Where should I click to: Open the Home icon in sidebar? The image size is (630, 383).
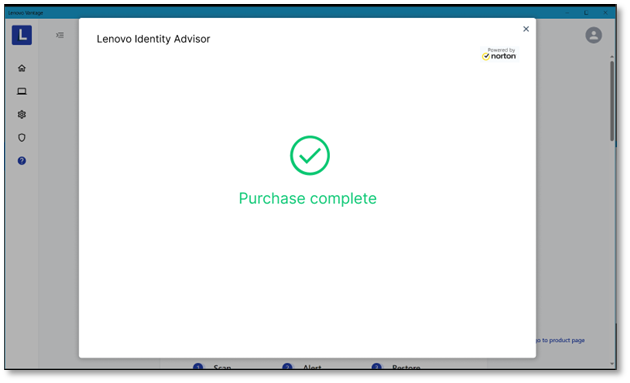click(x=22, y=68)
